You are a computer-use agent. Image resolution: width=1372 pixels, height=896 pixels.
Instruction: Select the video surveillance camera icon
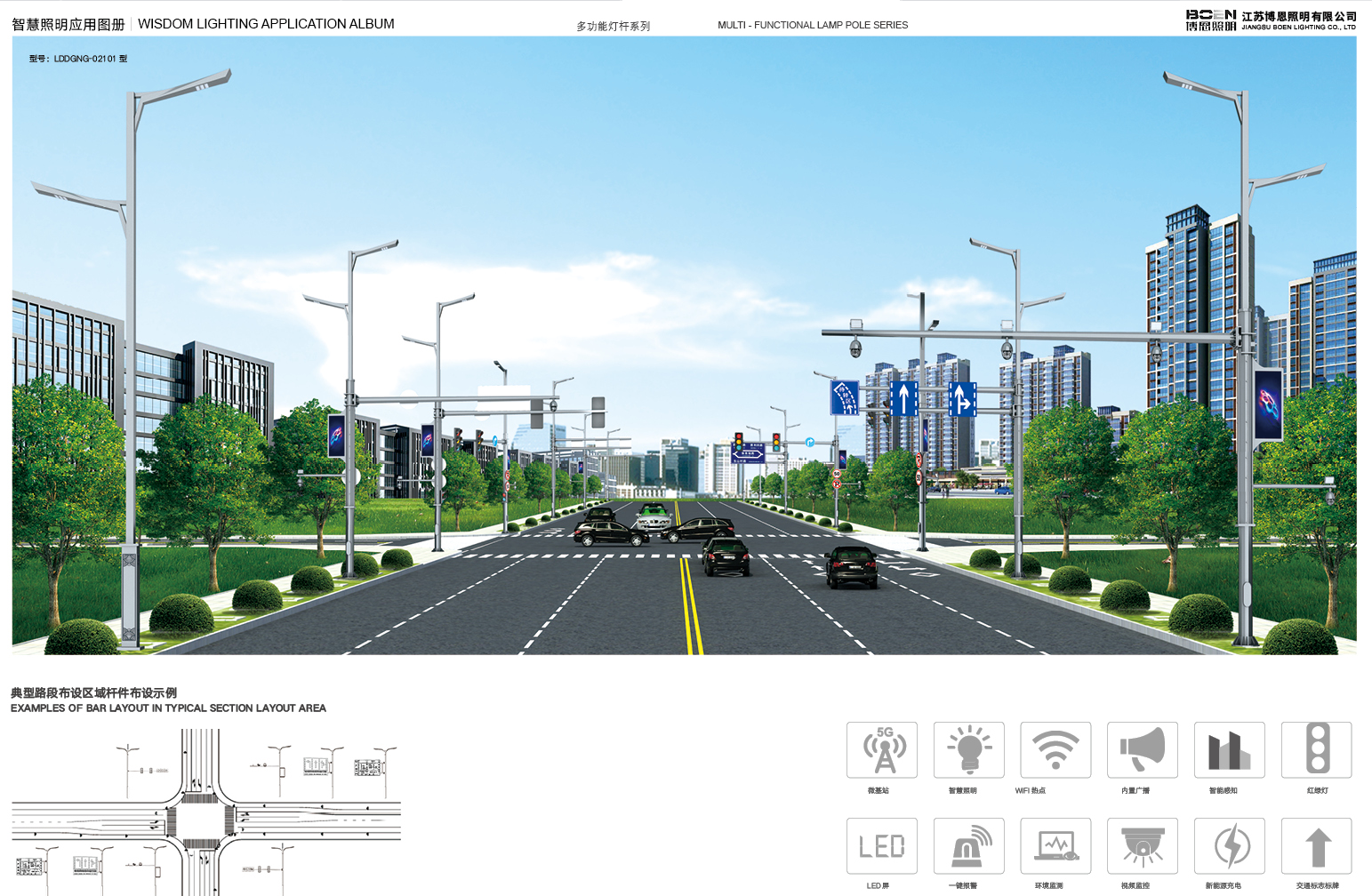pyautogui.click(x=1142, y=846)
